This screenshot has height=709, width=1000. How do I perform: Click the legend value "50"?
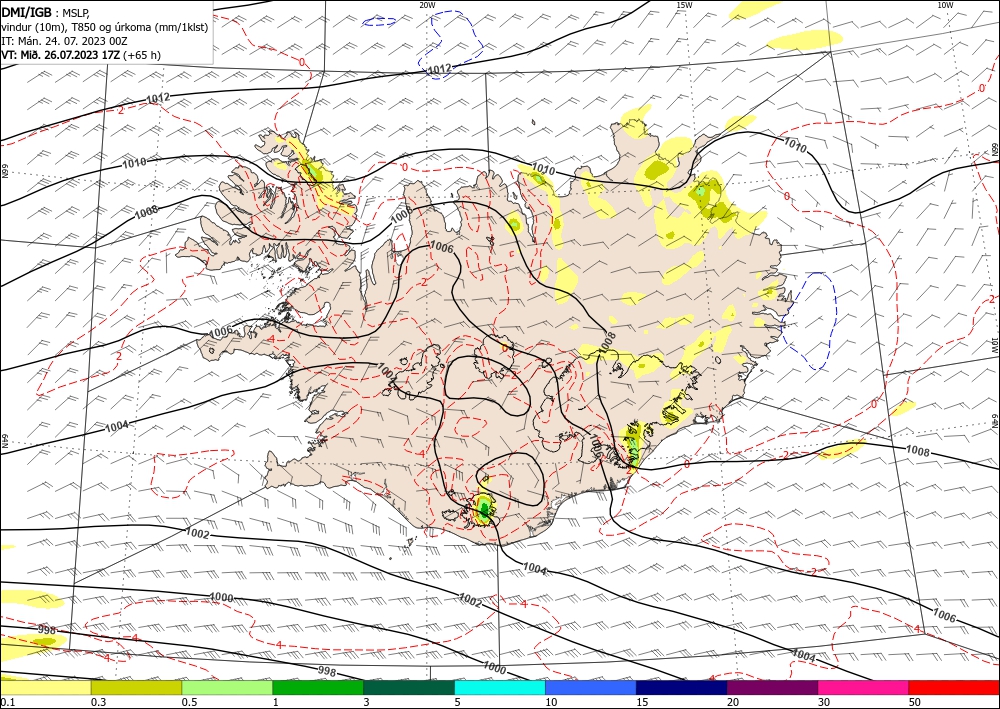click(x=915, y=702)
